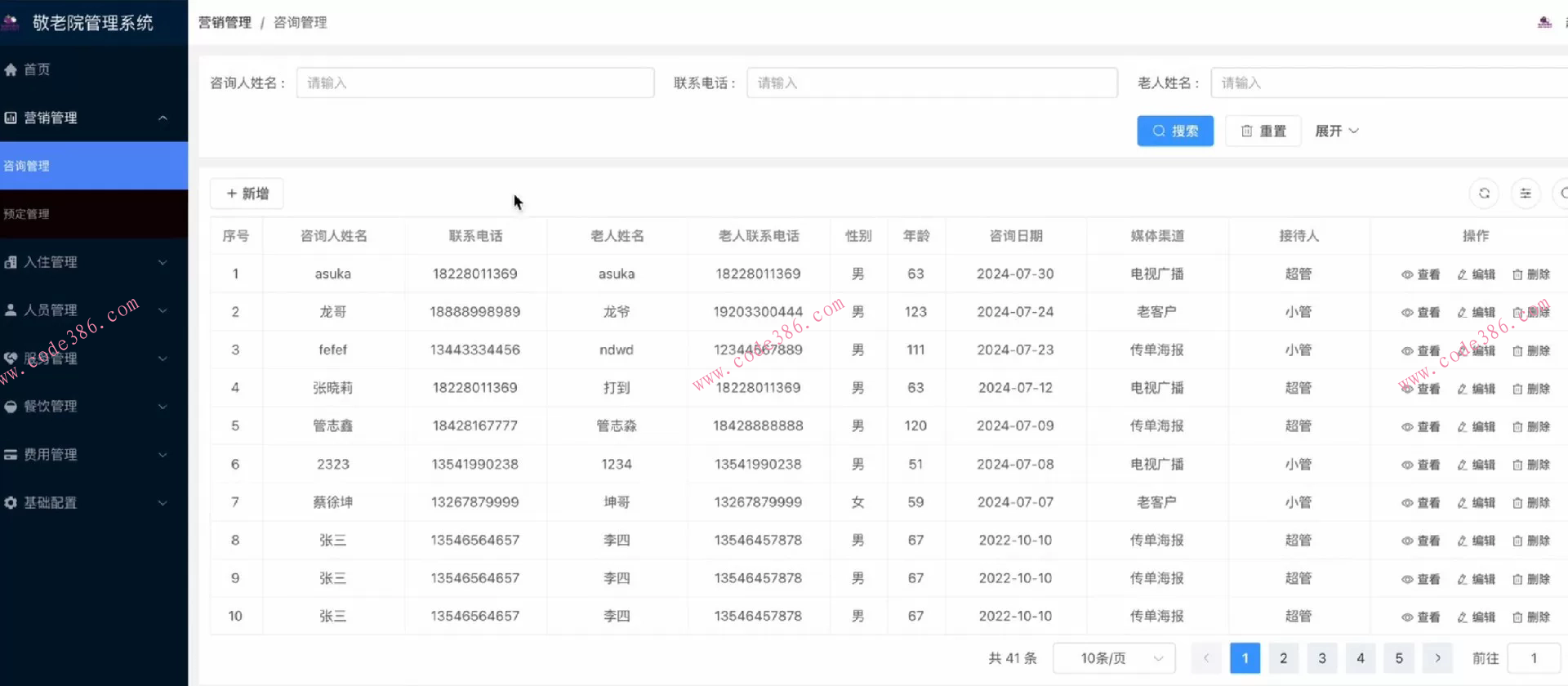Click the 媒体渠道 column header
This screenshot has height=686, width=1568.
click(1156, 236)
